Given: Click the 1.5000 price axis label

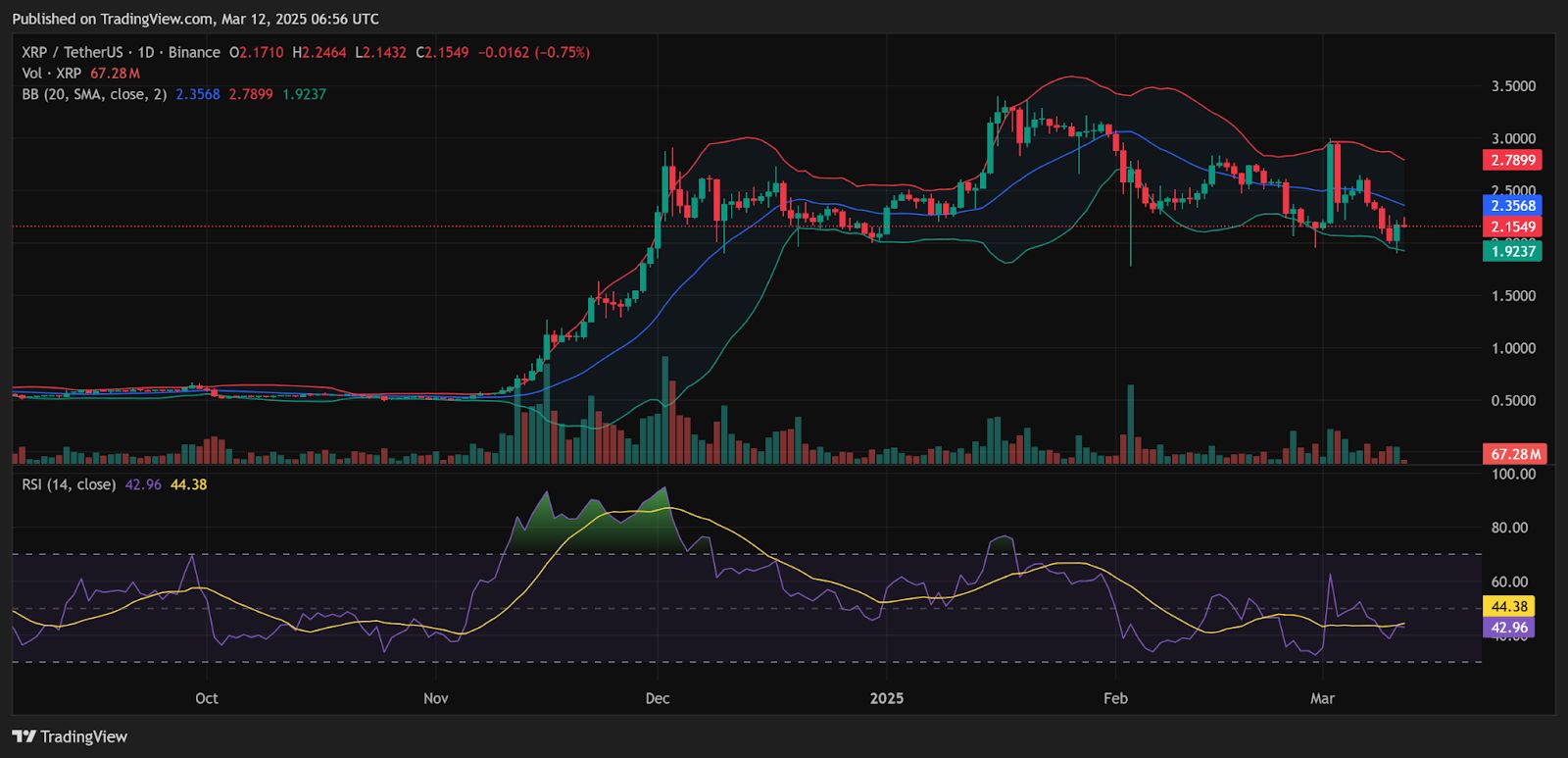Looking at the screenshot, I should (x=1513, y=295).
